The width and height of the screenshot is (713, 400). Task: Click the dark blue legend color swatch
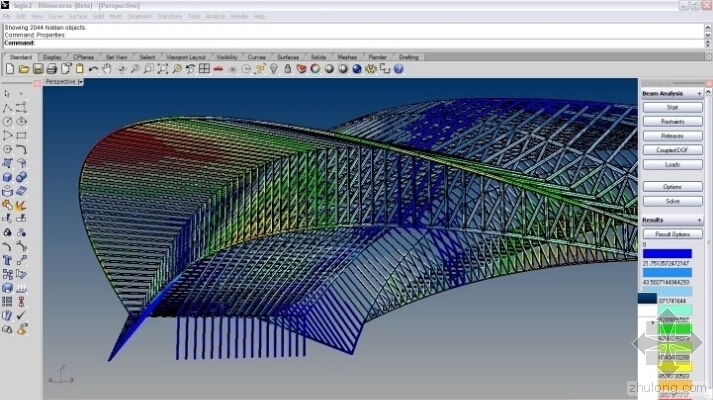click(667, 254)
